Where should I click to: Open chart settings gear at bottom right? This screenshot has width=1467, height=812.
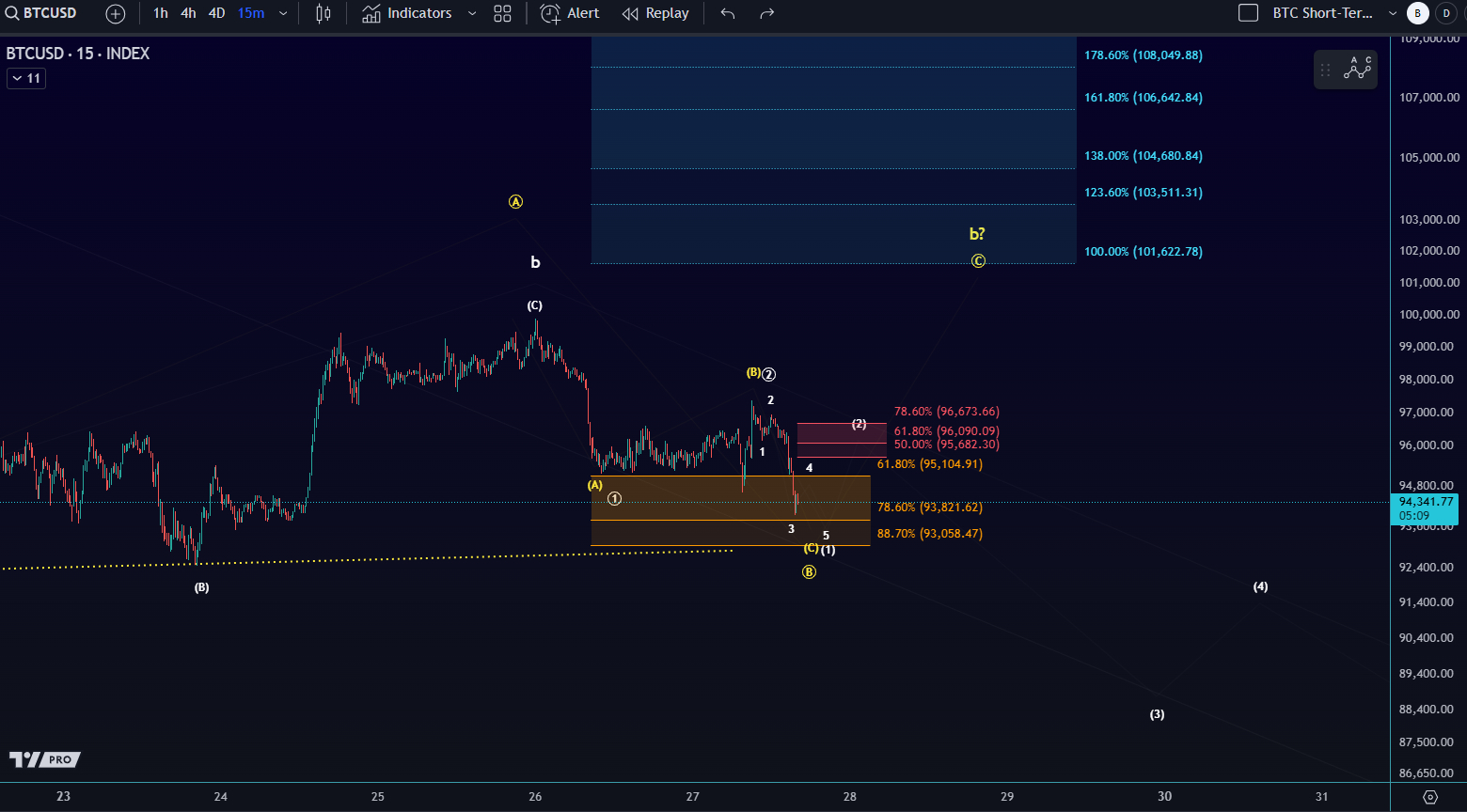(x=1430, y=797)
